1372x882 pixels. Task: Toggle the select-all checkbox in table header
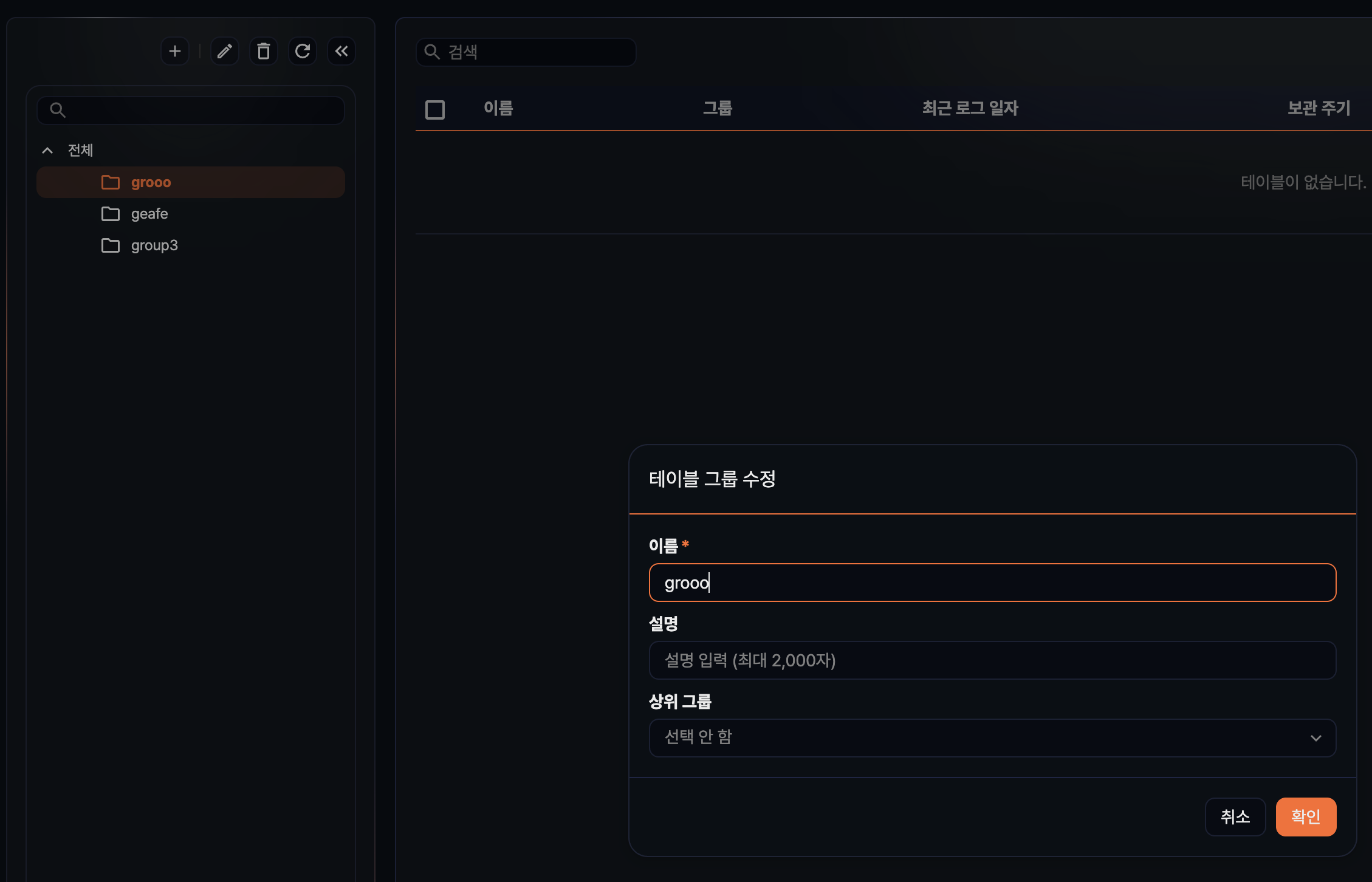(435, 110)
